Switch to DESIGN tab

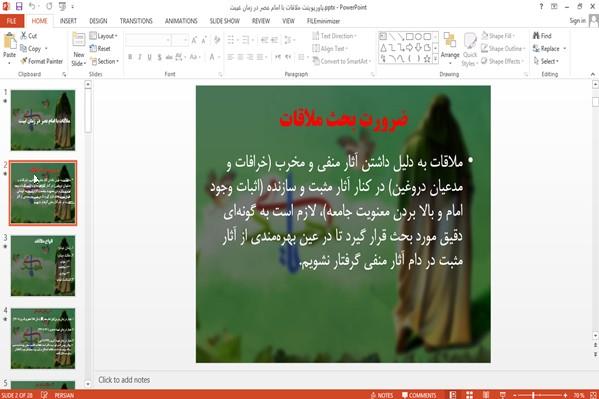98,21
